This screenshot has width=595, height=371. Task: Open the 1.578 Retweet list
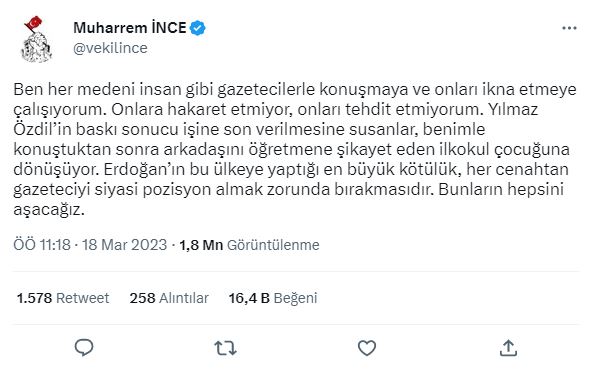[x=63, y=298]
